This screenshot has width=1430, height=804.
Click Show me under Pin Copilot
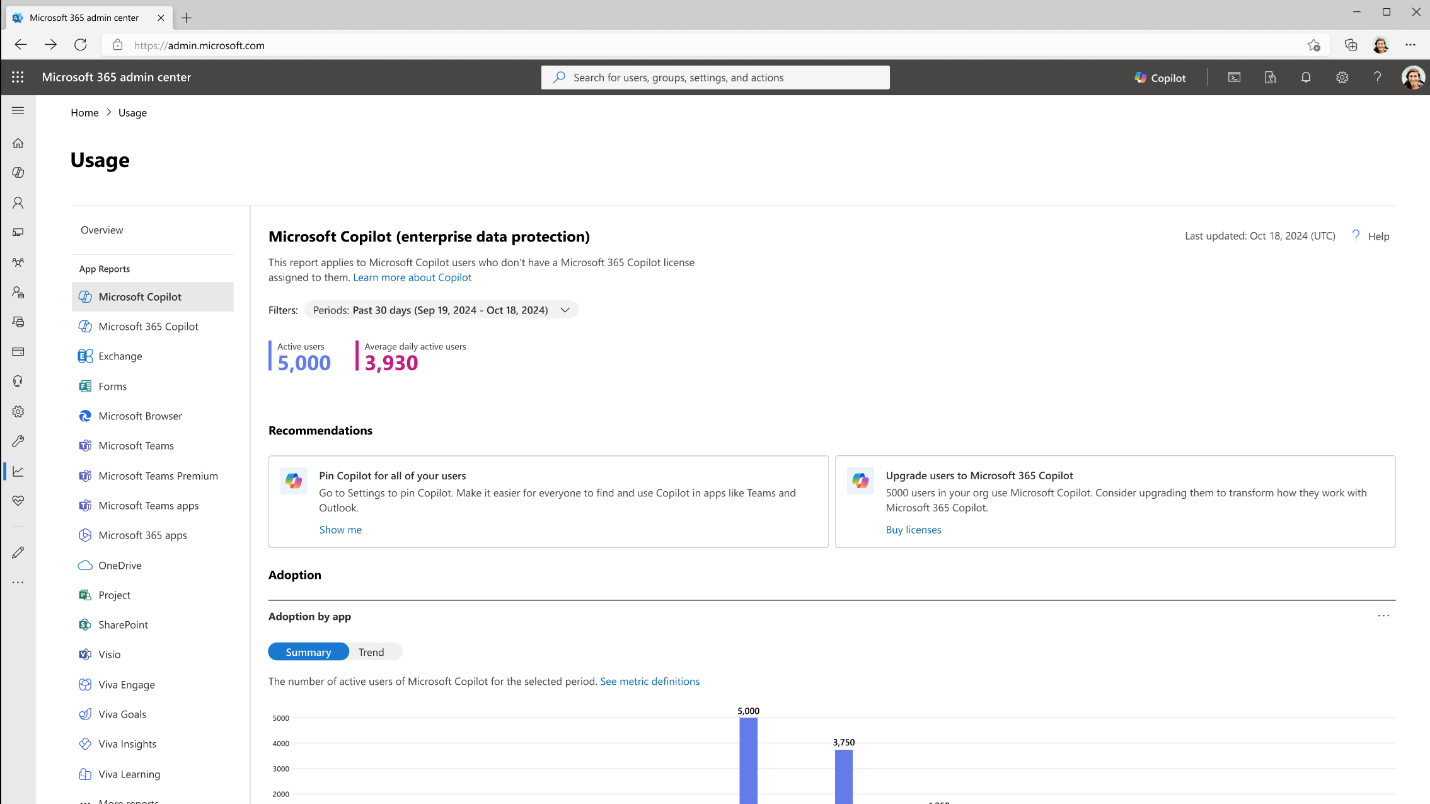click(340, 530)
